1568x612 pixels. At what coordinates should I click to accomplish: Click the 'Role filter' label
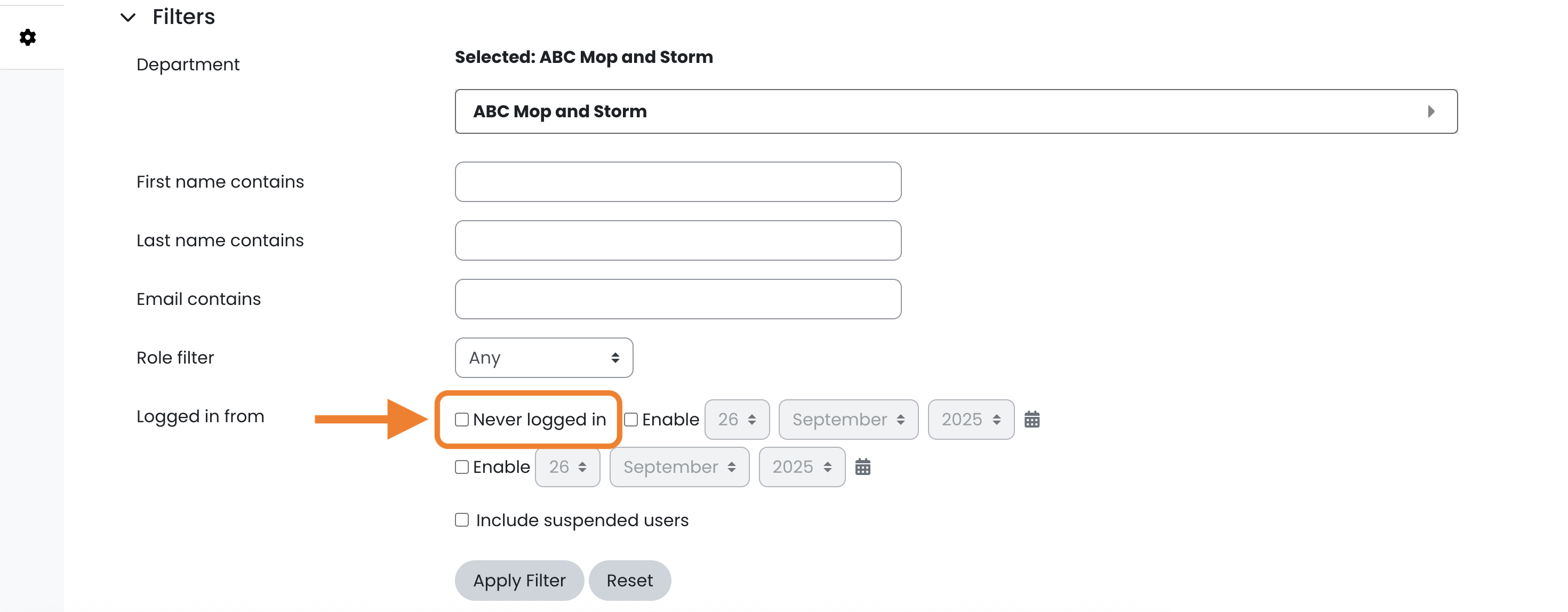175,358
